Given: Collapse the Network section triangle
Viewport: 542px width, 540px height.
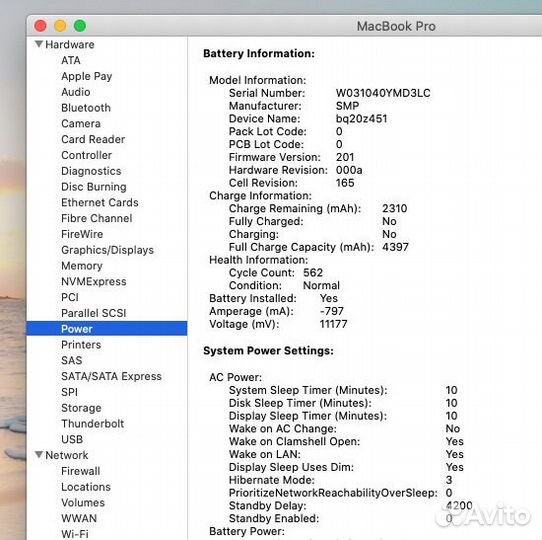Looking at the screenshot, I should (x=39, y=455).
